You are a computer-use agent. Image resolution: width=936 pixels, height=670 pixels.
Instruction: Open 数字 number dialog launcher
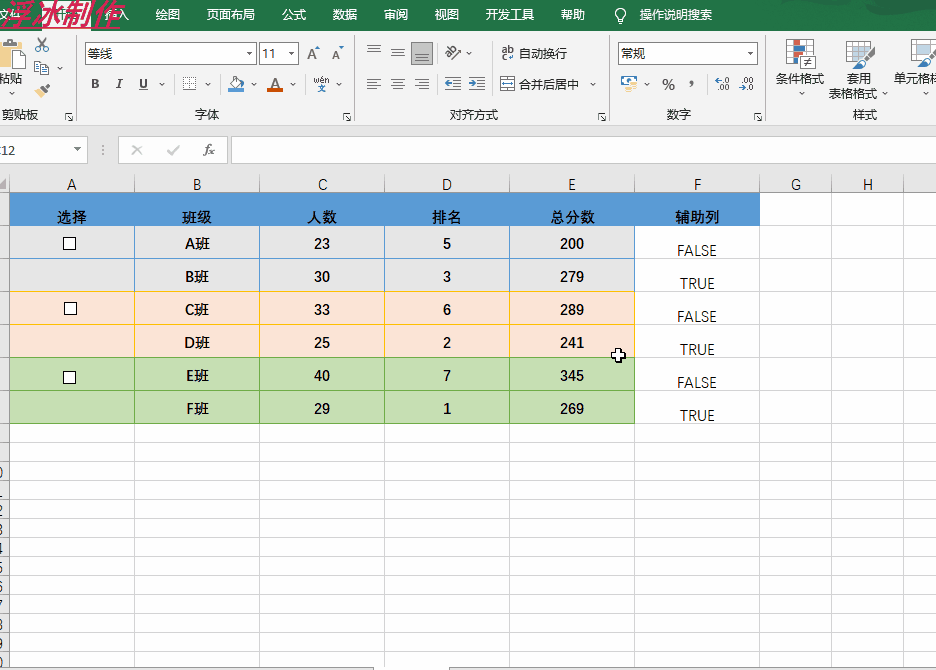tap(758, 117)
